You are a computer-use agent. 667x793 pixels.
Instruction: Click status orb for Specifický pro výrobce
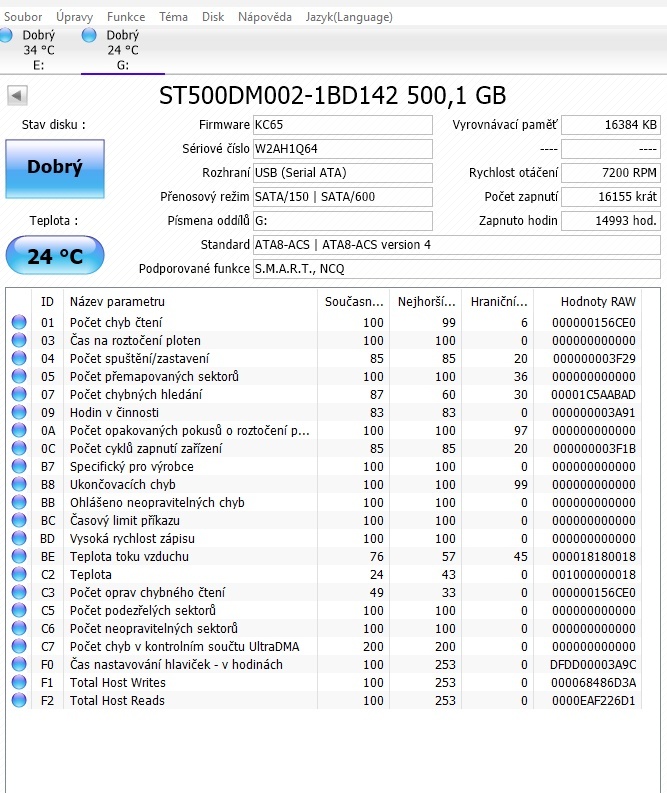point(19,466)
